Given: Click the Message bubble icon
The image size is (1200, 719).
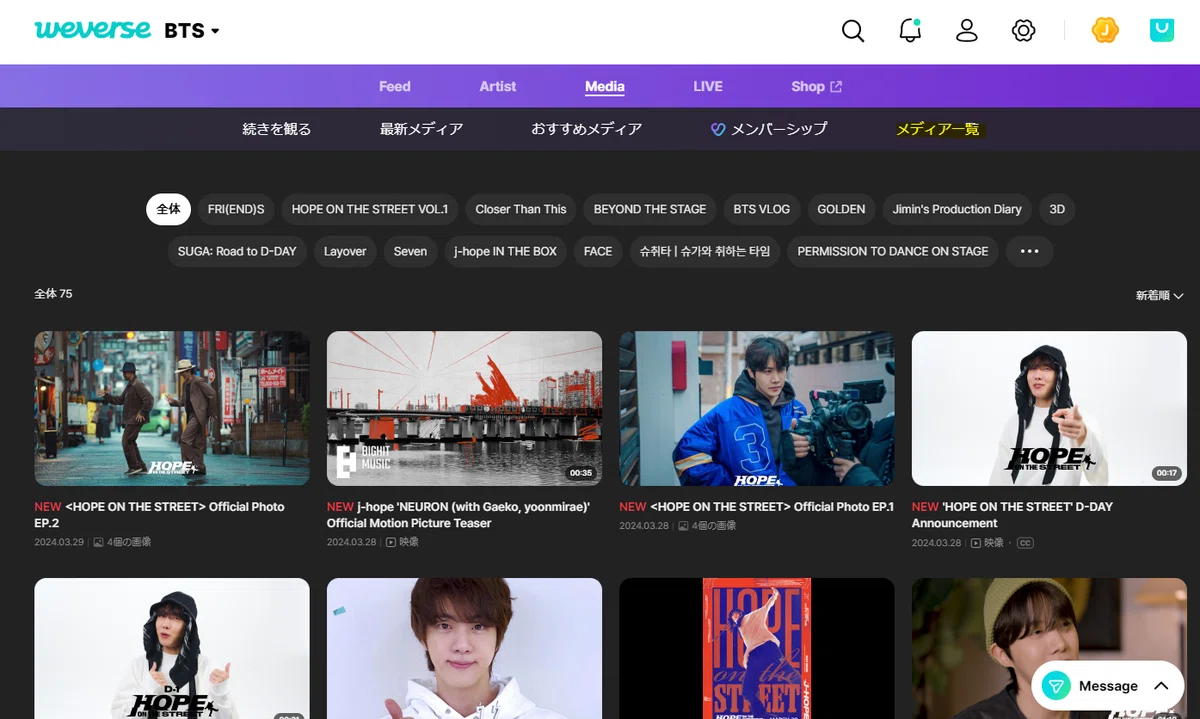Looking at the screenshot, I should click(1056, 686).
